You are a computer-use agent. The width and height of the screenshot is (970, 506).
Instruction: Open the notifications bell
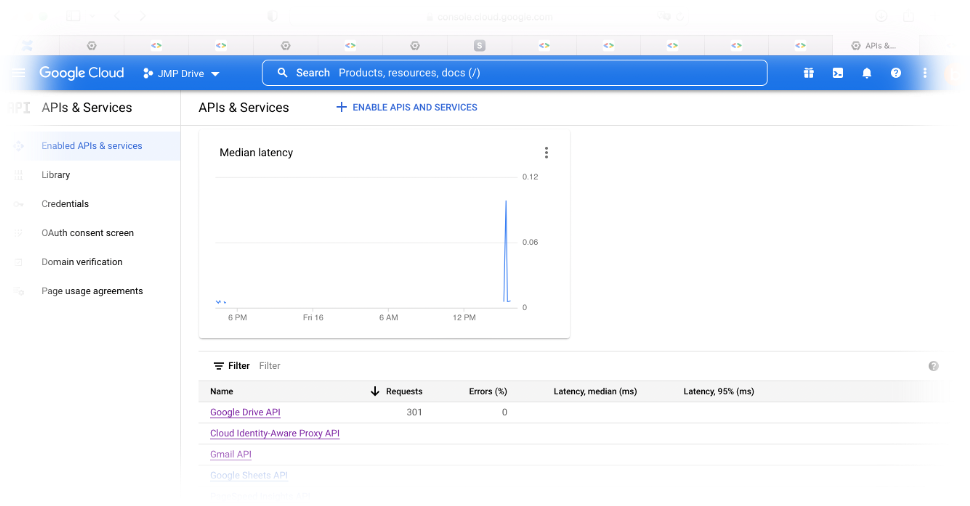point(867,73)
